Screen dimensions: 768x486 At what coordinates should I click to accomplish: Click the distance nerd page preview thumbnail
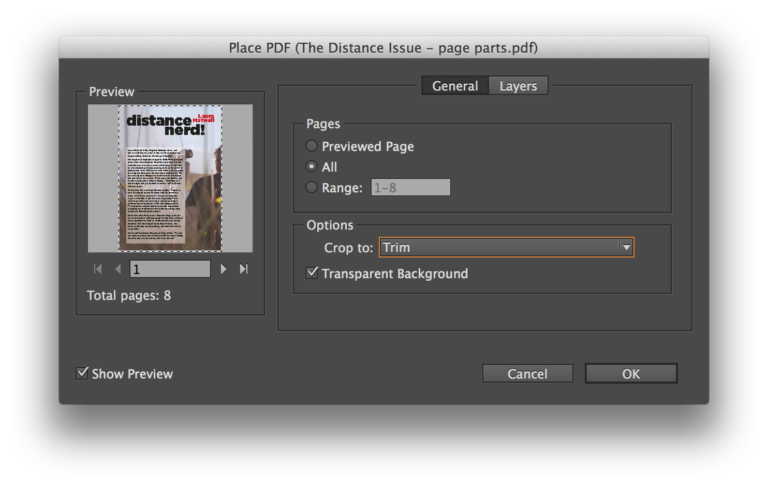click(x=170, y=178)
